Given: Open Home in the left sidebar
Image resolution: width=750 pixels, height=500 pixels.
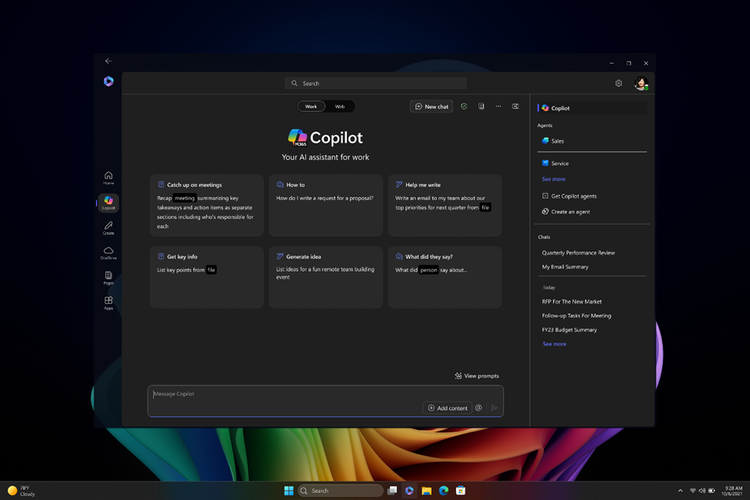Looking at the screenshot, I should point(108,177).
